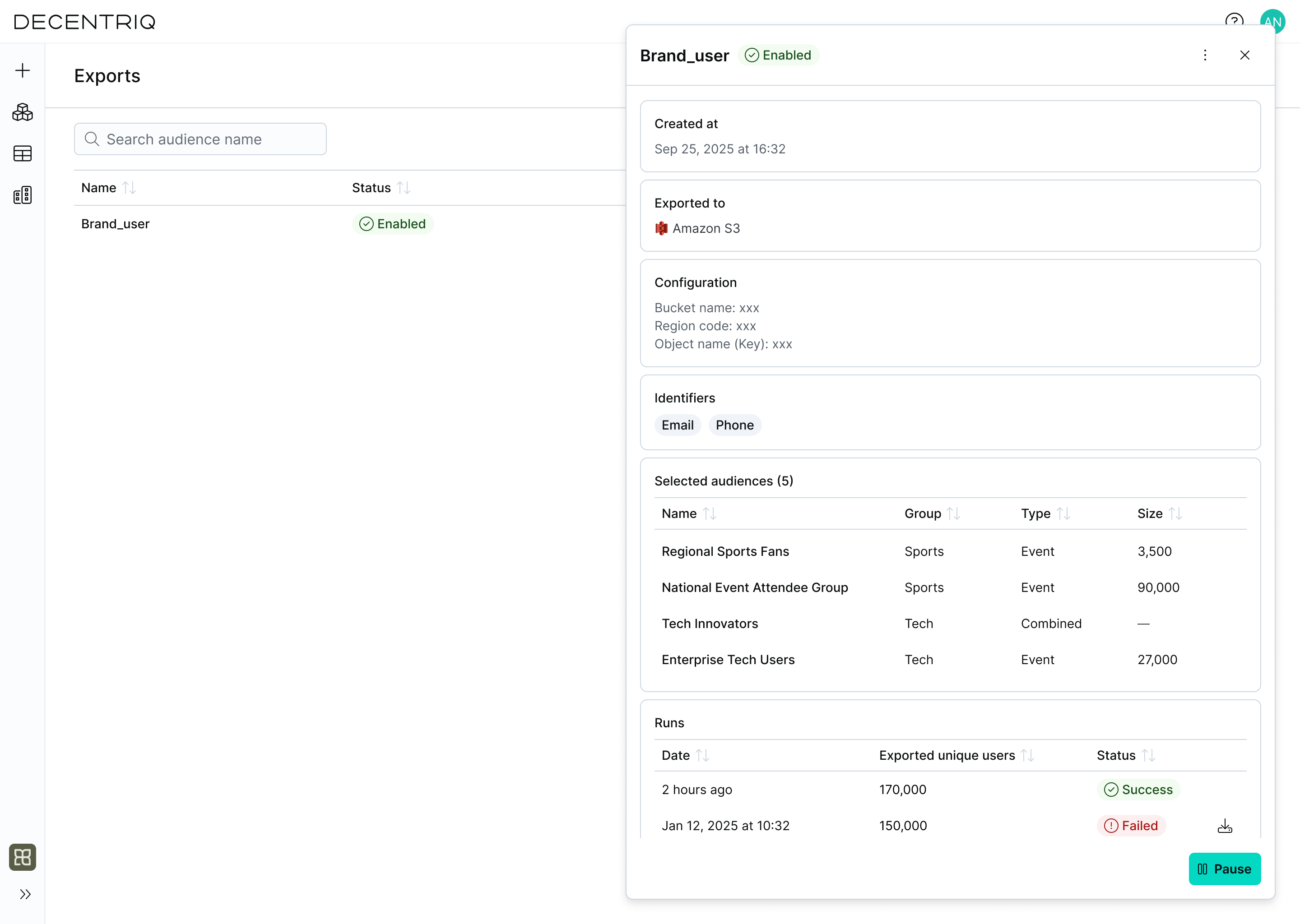
Task: Select Tech Innovators audience row
Action: point(950,624)
